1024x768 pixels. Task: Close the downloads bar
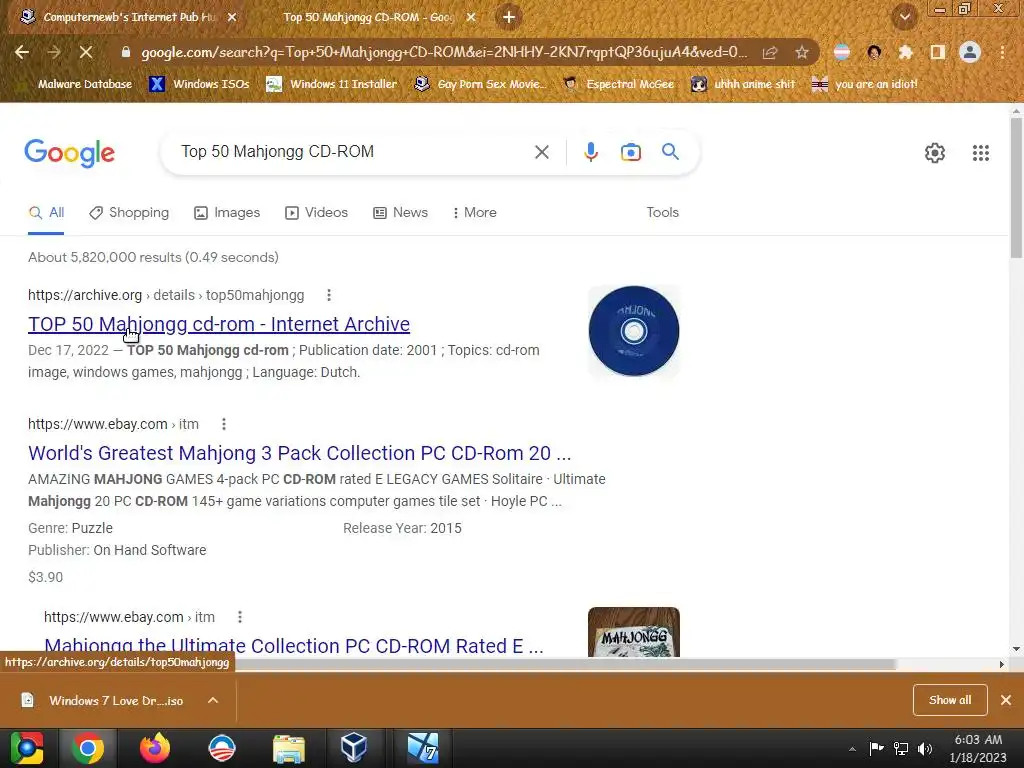coord(1006,700)
